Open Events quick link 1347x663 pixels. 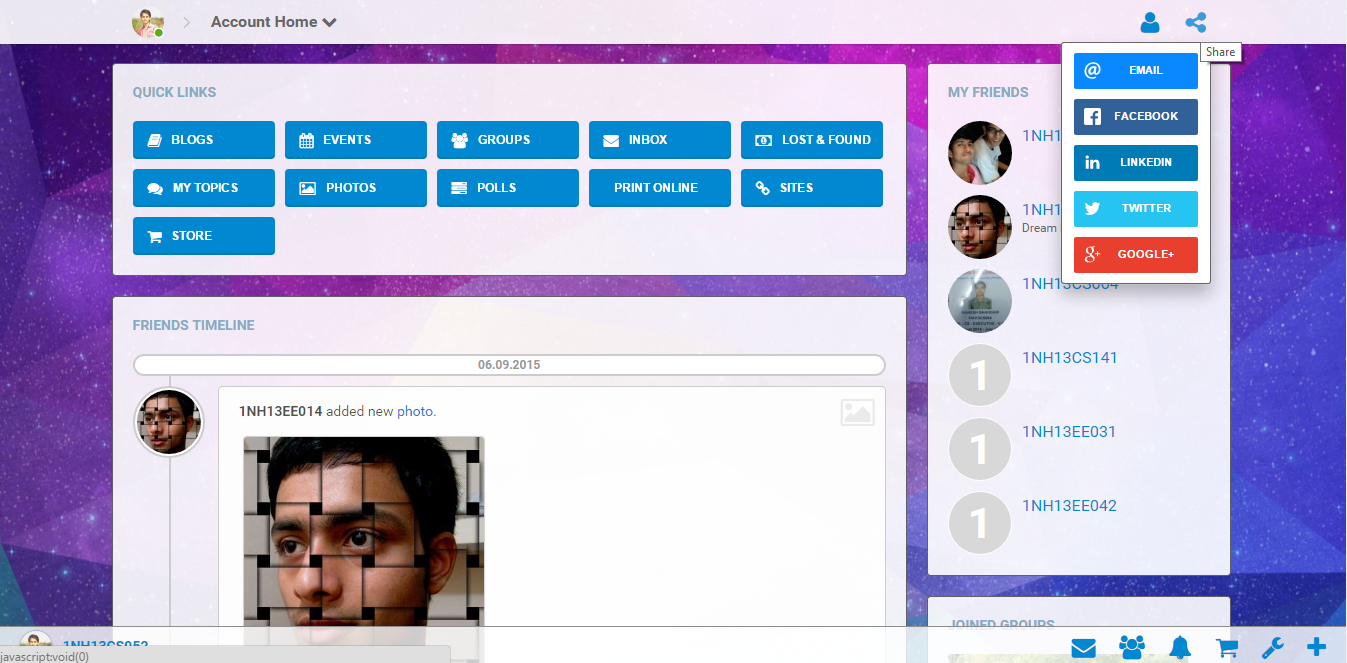coord(356,140)
